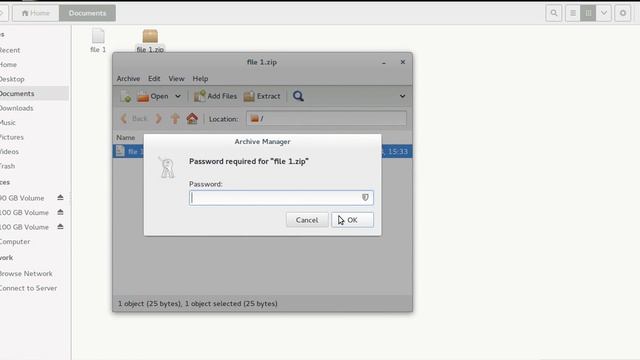Open Trash in the sidebar
Image resolution: width=640 pixels, height=360 pixels.
tap(8, 166)
